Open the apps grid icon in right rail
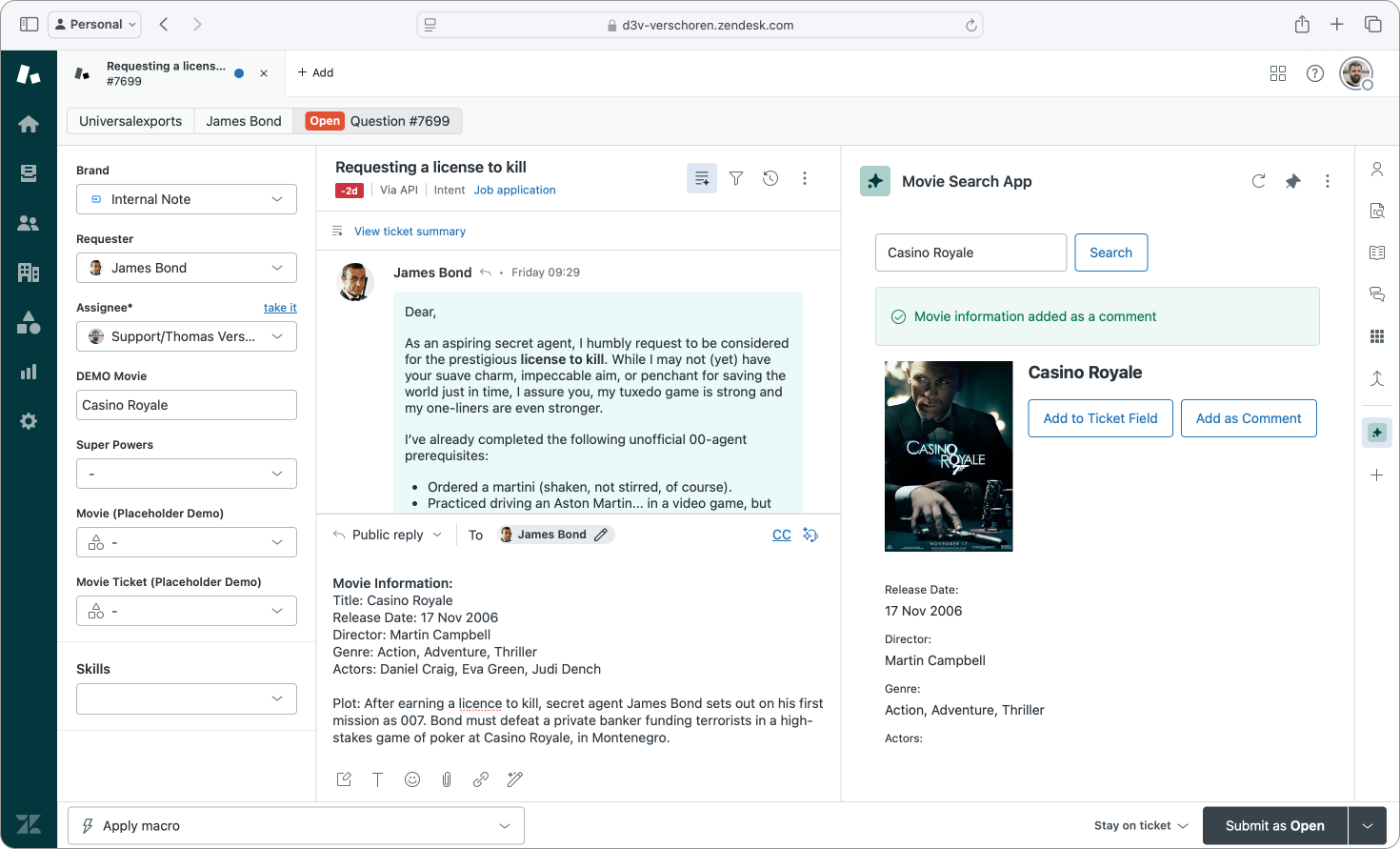The image size is (1400, 849). [x=1377, y=336]
